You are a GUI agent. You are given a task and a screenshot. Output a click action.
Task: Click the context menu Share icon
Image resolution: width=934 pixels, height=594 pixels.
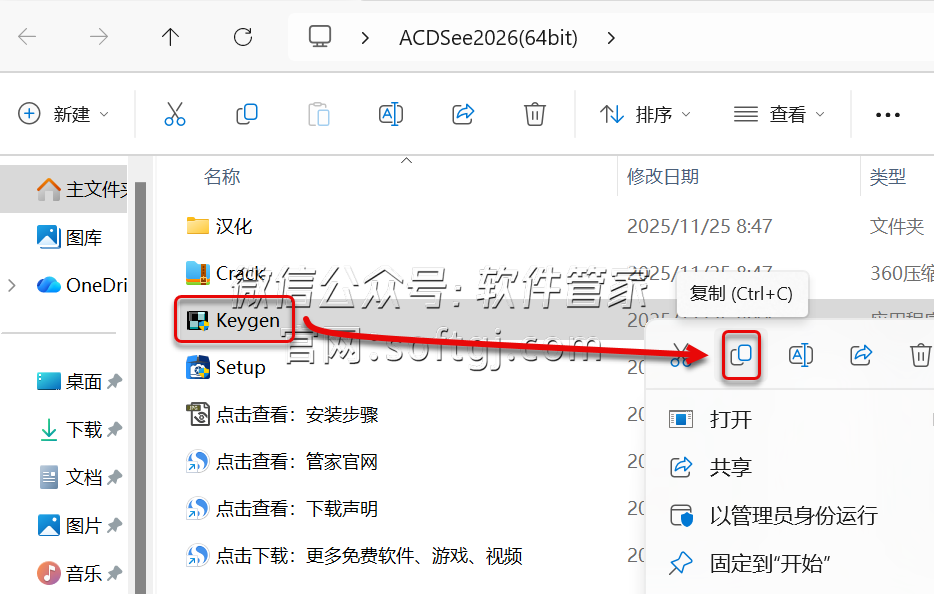coord(861,355)
